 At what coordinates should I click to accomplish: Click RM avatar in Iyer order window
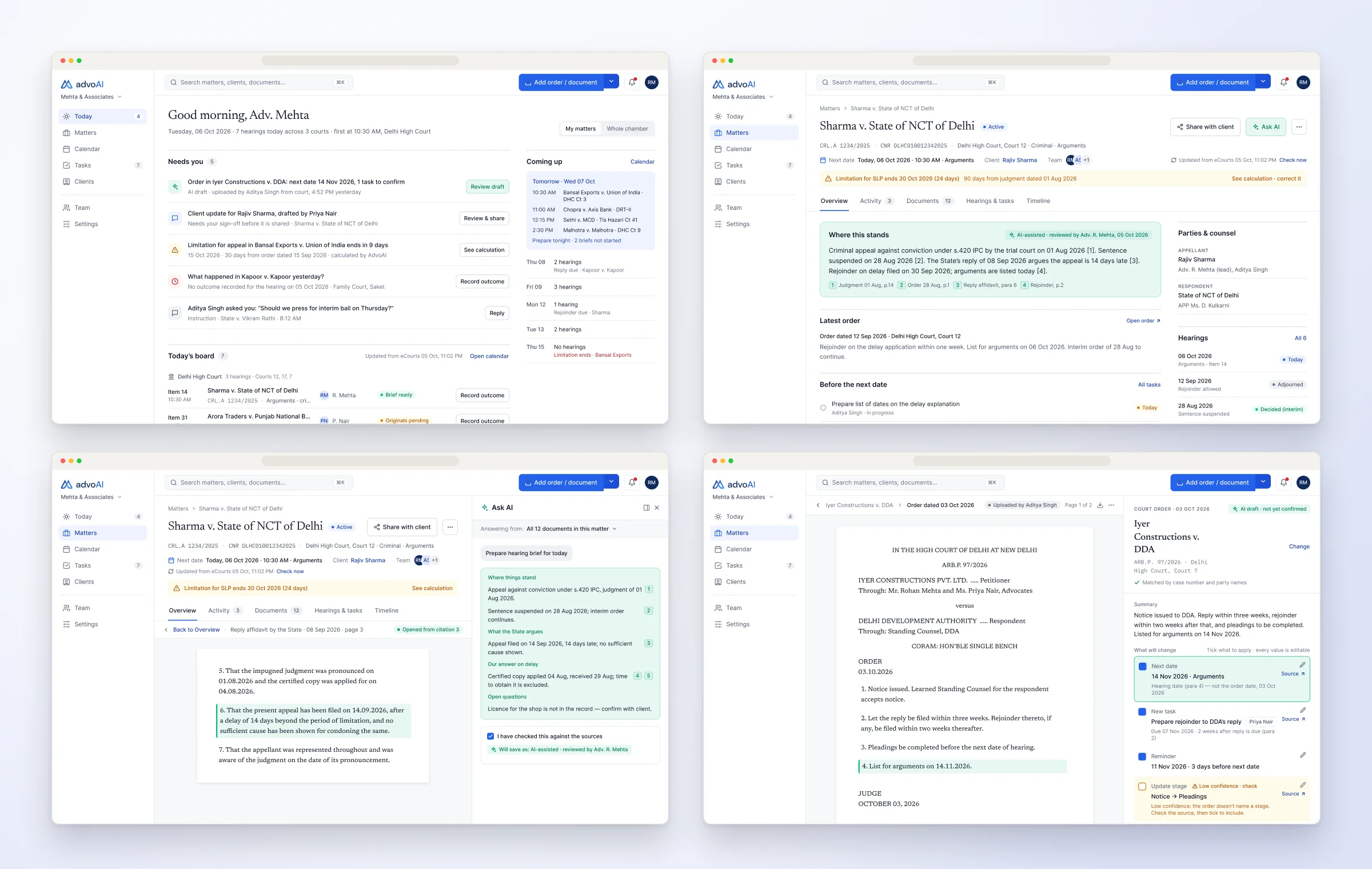(1303, 483)
